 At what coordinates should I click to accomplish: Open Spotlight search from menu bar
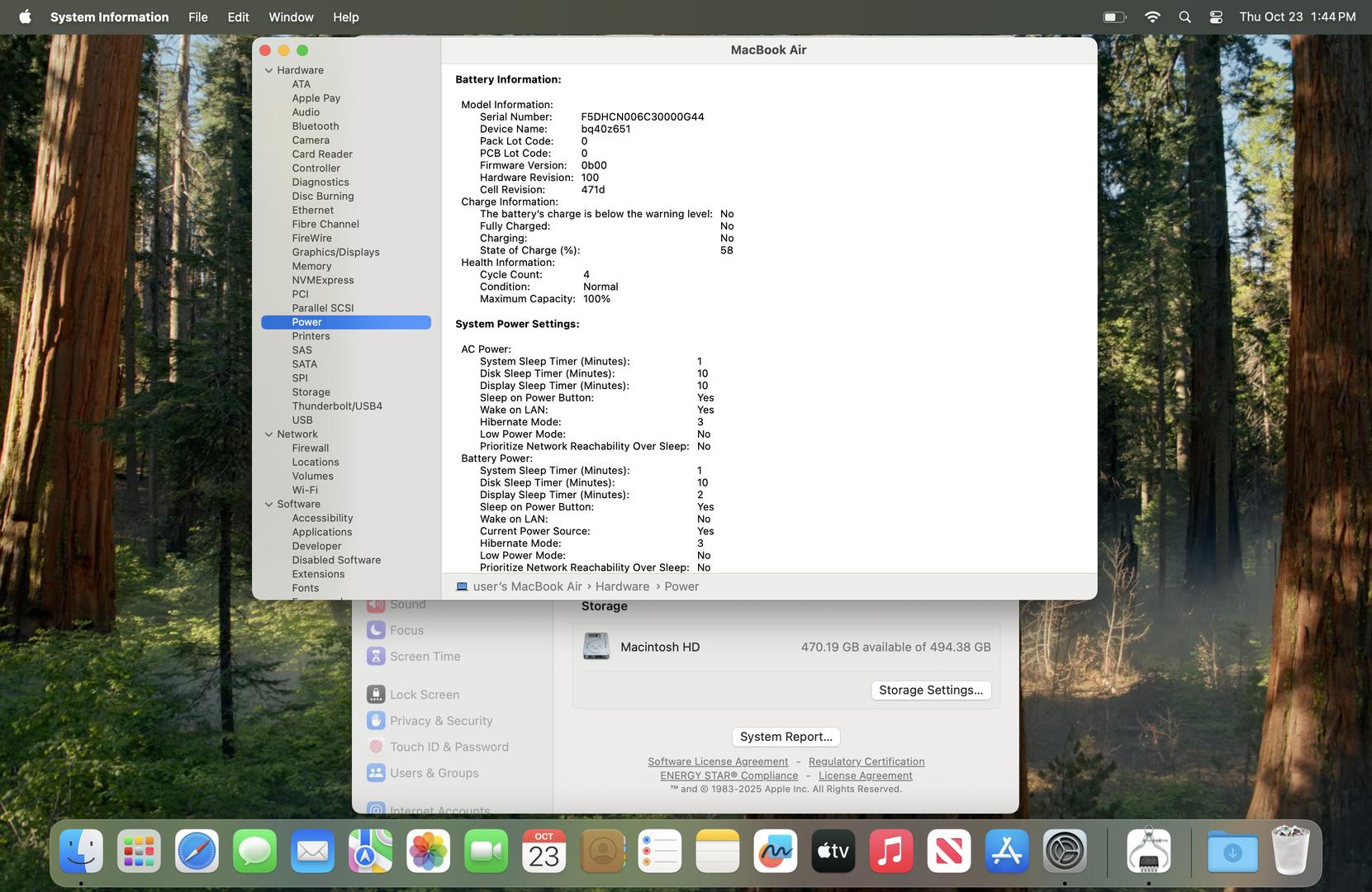pos(1184,17)
